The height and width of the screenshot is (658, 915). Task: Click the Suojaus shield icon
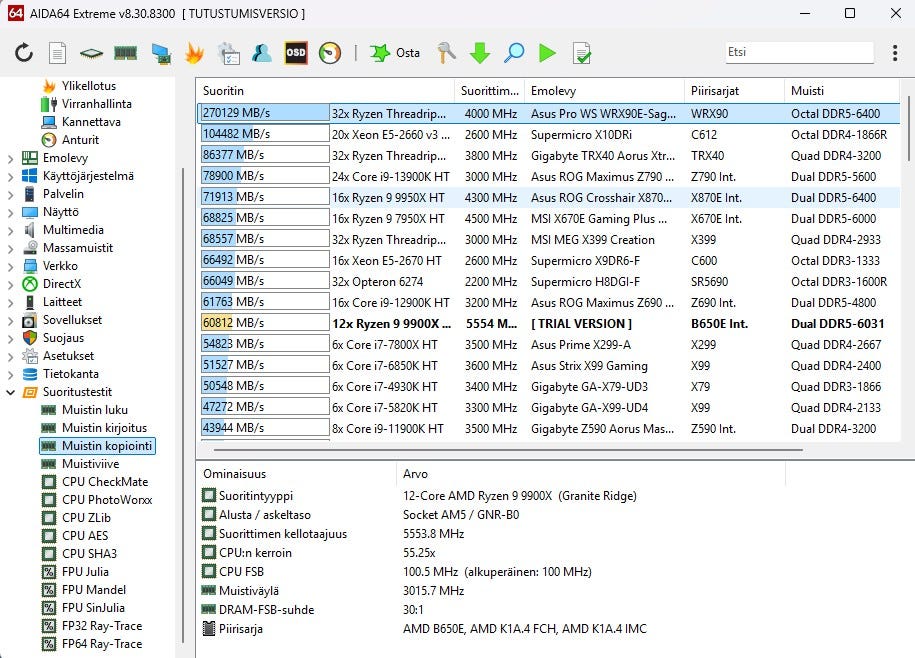tap(30, 338)
